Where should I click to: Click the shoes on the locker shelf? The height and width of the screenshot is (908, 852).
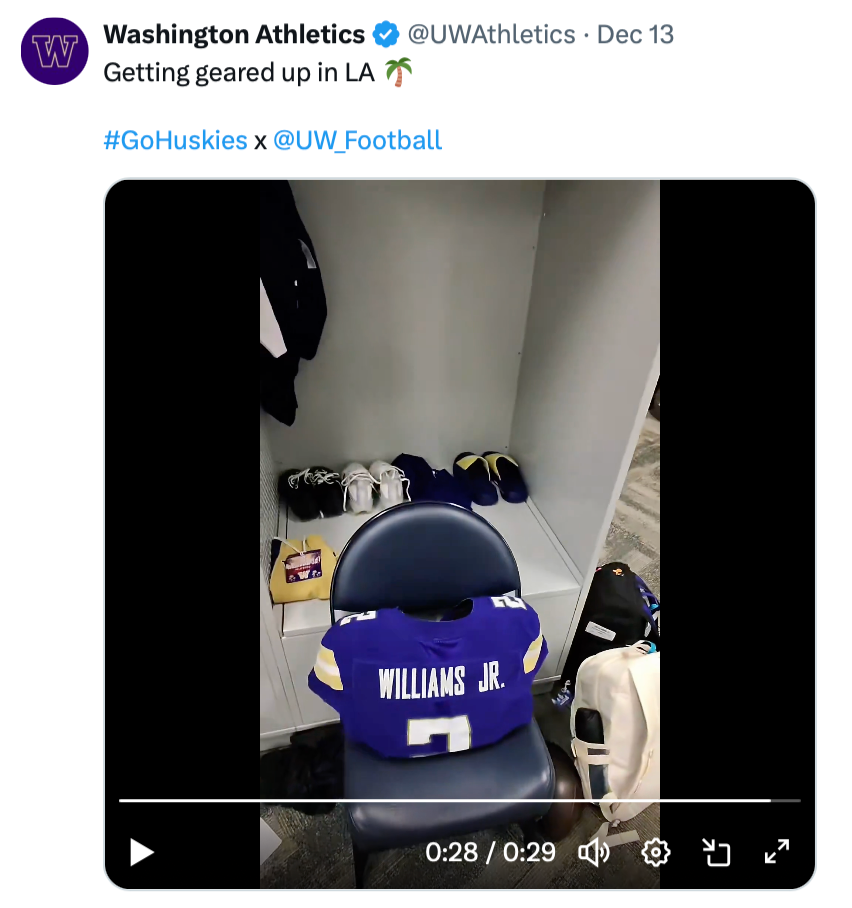click(x=372, y=482)
